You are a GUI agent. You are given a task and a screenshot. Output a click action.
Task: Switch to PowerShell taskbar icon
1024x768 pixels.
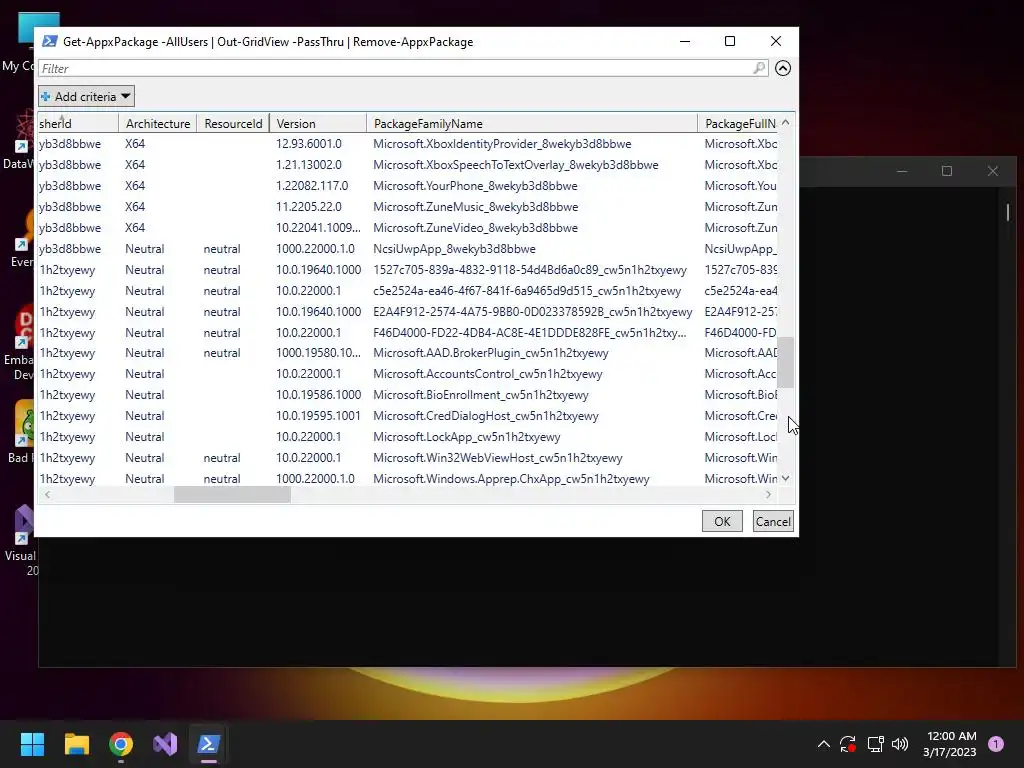(209, 744)
